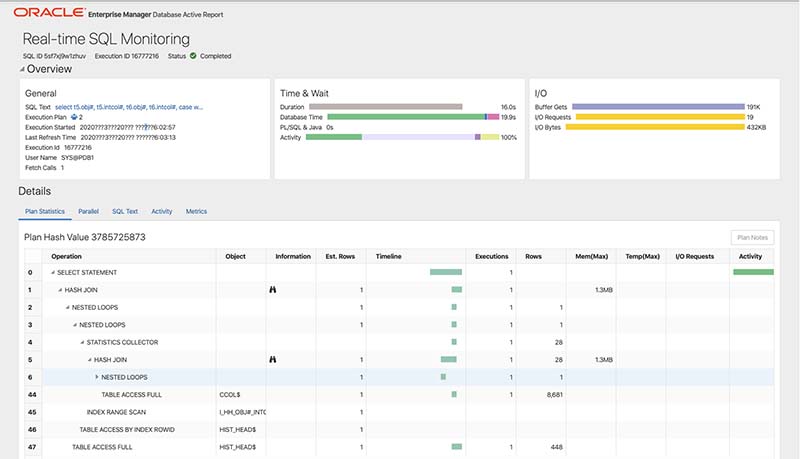Switch to the Parallel tab
Viewport: 800px width, 459px height.
pos(88,211)
